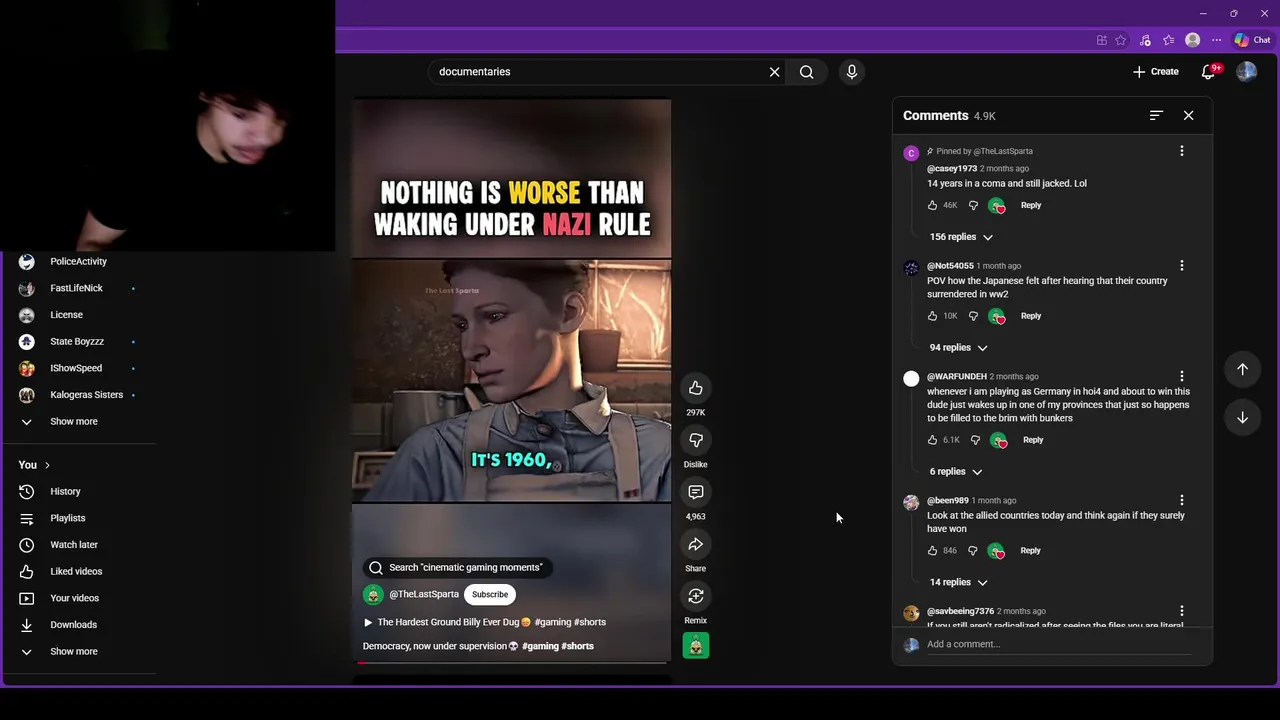Dislike the short video
1280x720 pixels.
coord(696,440)
